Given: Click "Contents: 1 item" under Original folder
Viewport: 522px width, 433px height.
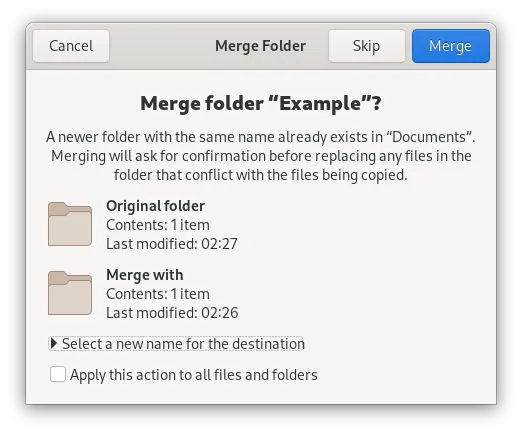Looking at the screenshot, I should tap(158, 225).
